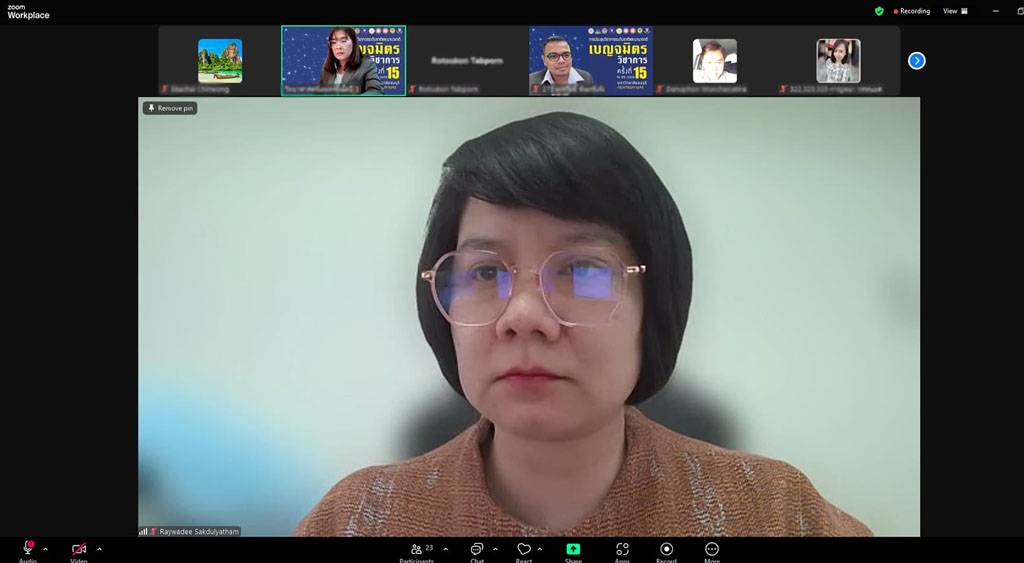Expand the Participants options chevron
This screenshot has height=563, width=1024.
pos(446,549)
